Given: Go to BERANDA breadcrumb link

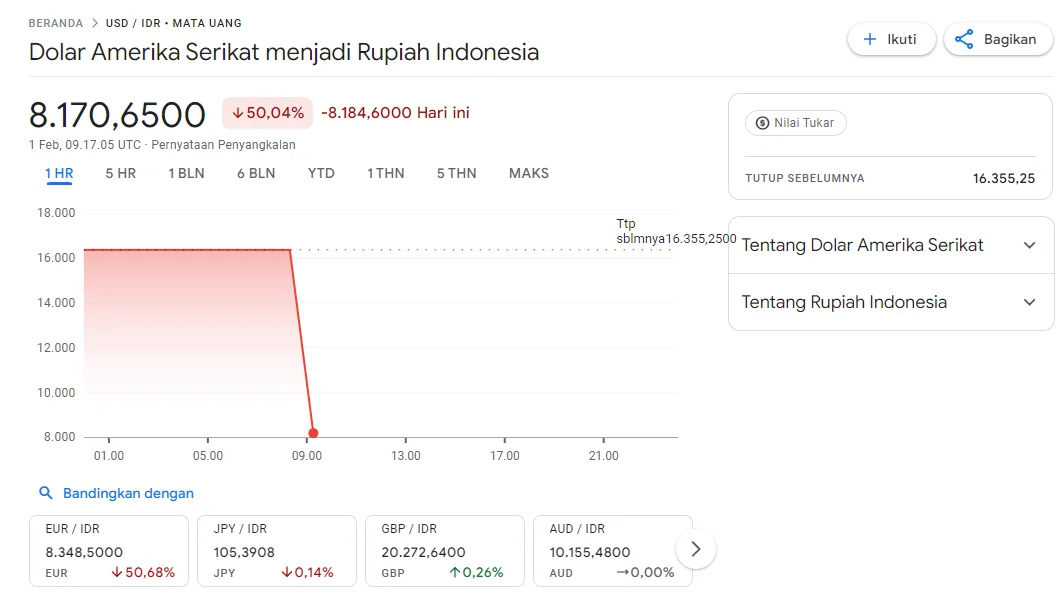Looking at the screenshot, I should 56,23.
